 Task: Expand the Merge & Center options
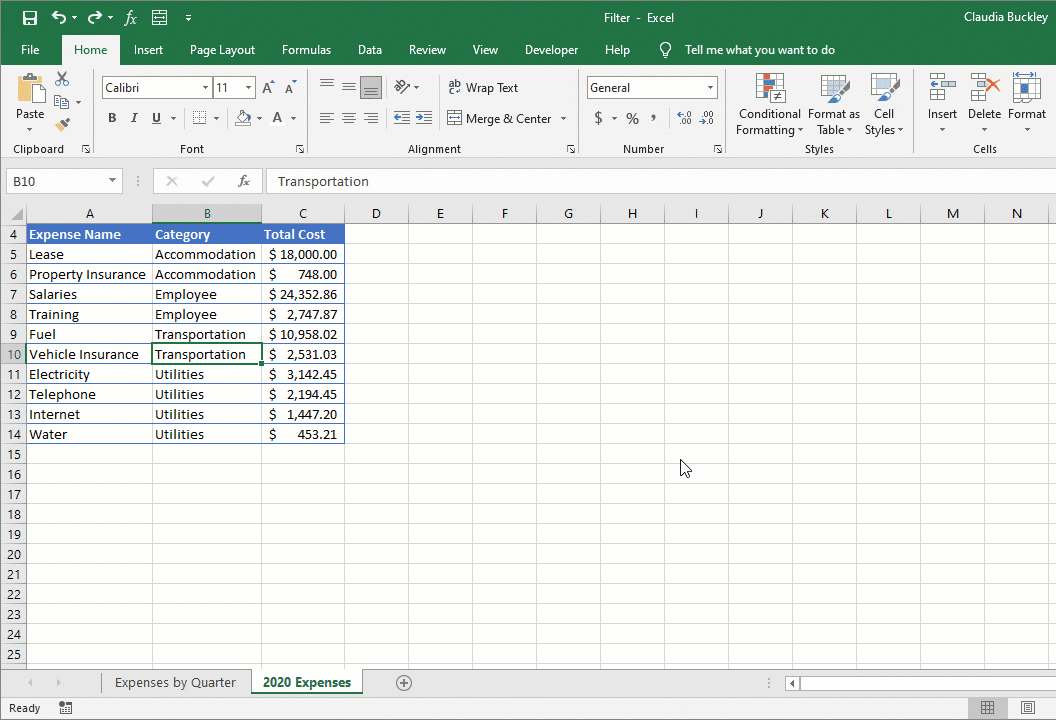(x=564, y=117)
